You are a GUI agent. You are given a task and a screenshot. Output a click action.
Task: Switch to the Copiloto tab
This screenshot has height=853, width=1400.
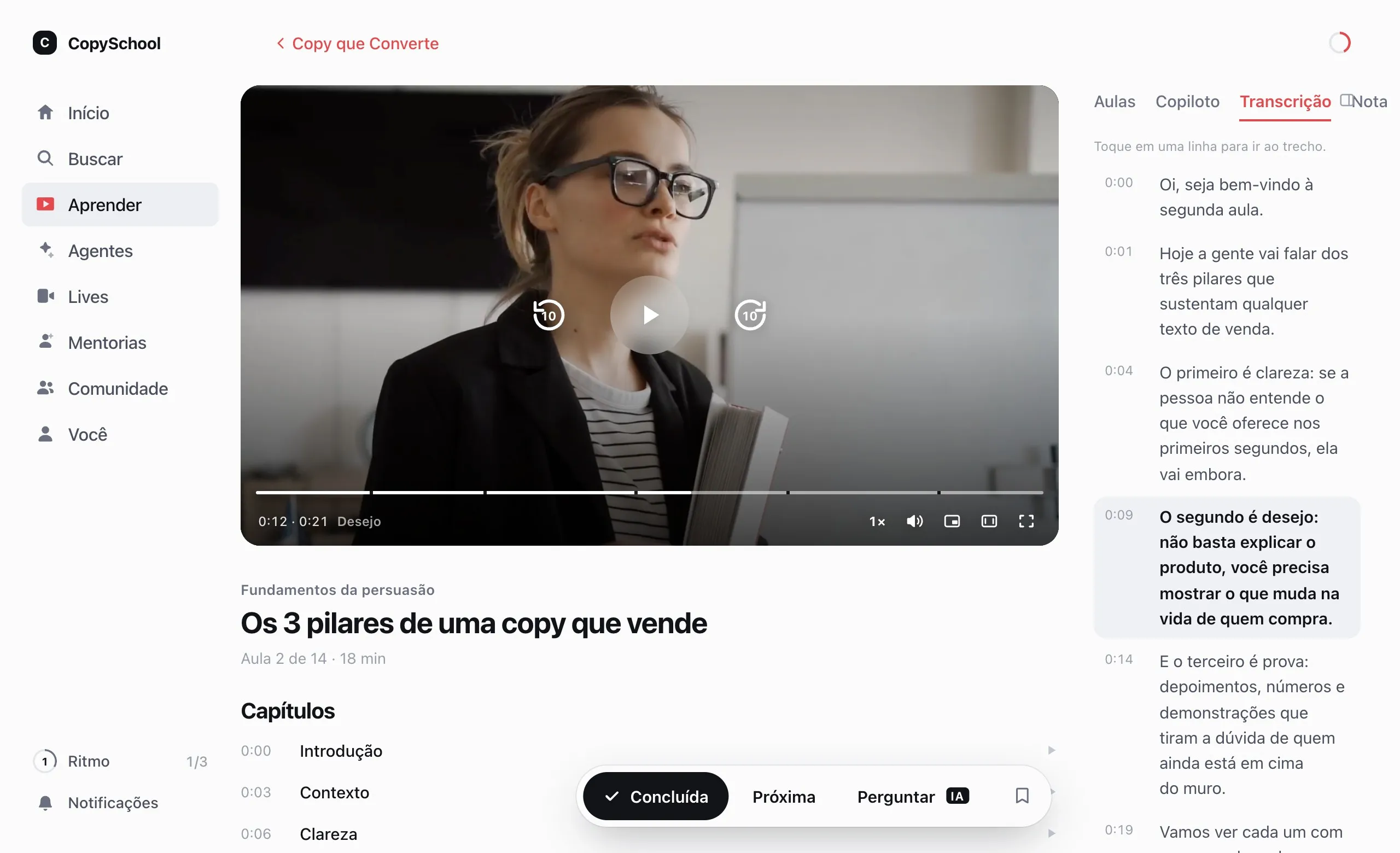[1187, 101]
